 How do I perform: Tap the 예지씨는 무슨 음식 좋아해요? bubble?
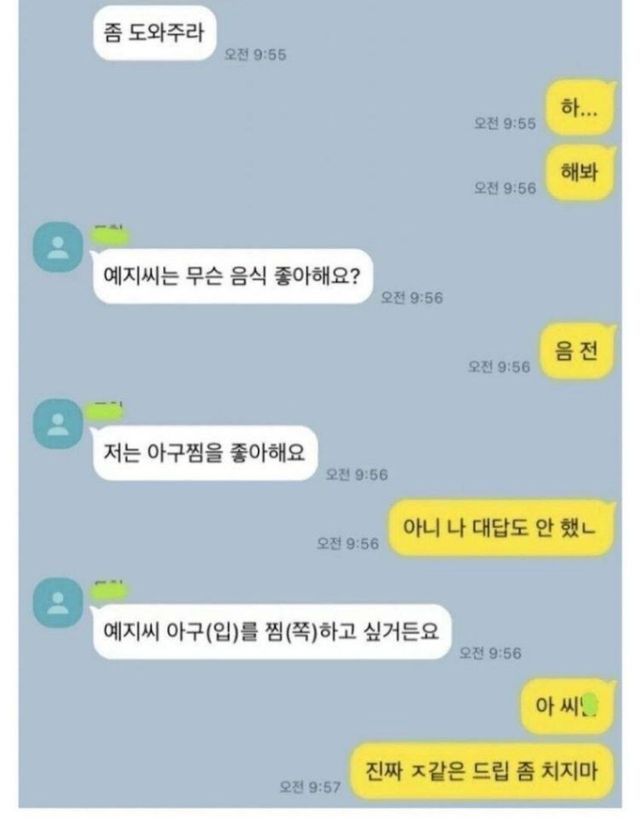[232, 276]
